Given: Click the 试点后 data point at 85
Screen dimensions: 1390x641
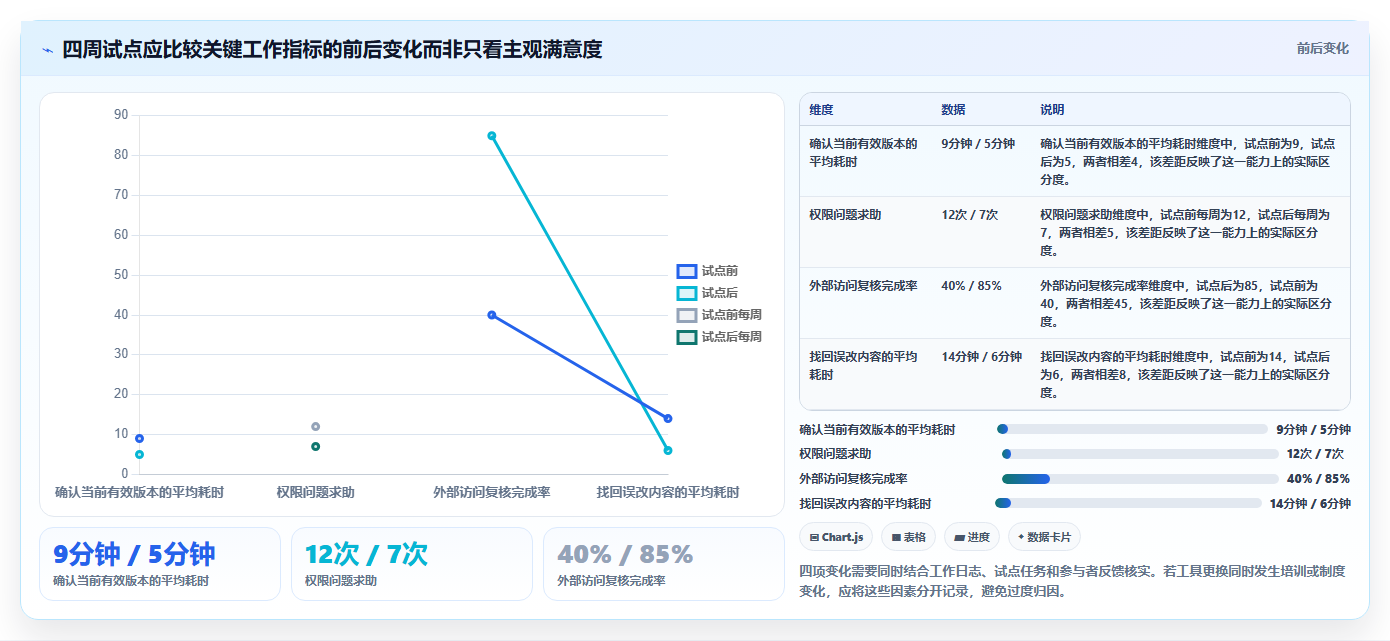Looking at the screenshot, I should [492, 136].
